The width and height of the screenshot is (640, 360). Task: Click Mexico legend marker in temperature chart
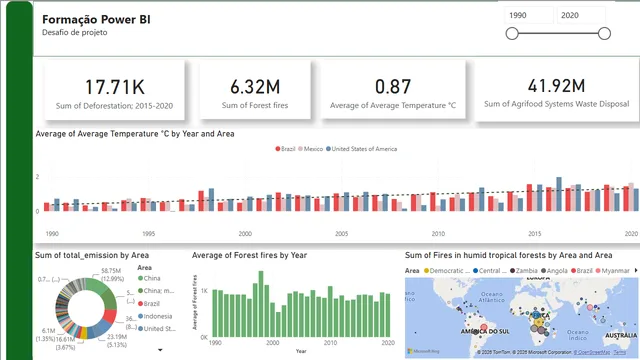pyautogui.click(x=300, y=149)
